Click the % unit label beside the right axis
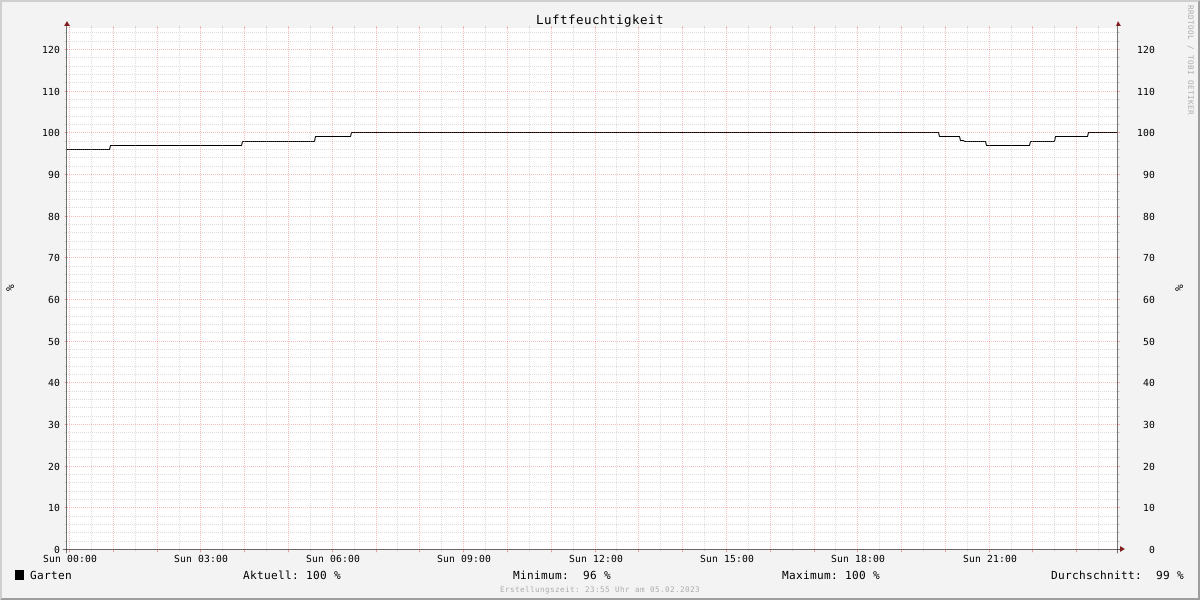The height and width of the screenshot is (600, 1200). pos(1179,288)
